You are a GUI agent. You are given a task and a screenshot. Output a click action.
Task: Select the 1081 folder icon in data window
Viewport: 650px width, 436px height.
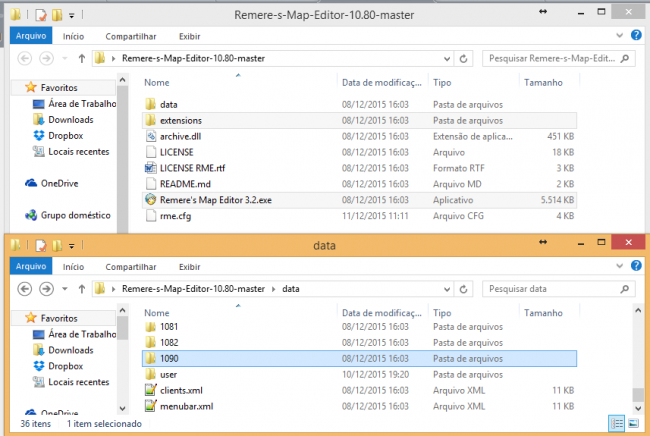click(x=150, y=327)
